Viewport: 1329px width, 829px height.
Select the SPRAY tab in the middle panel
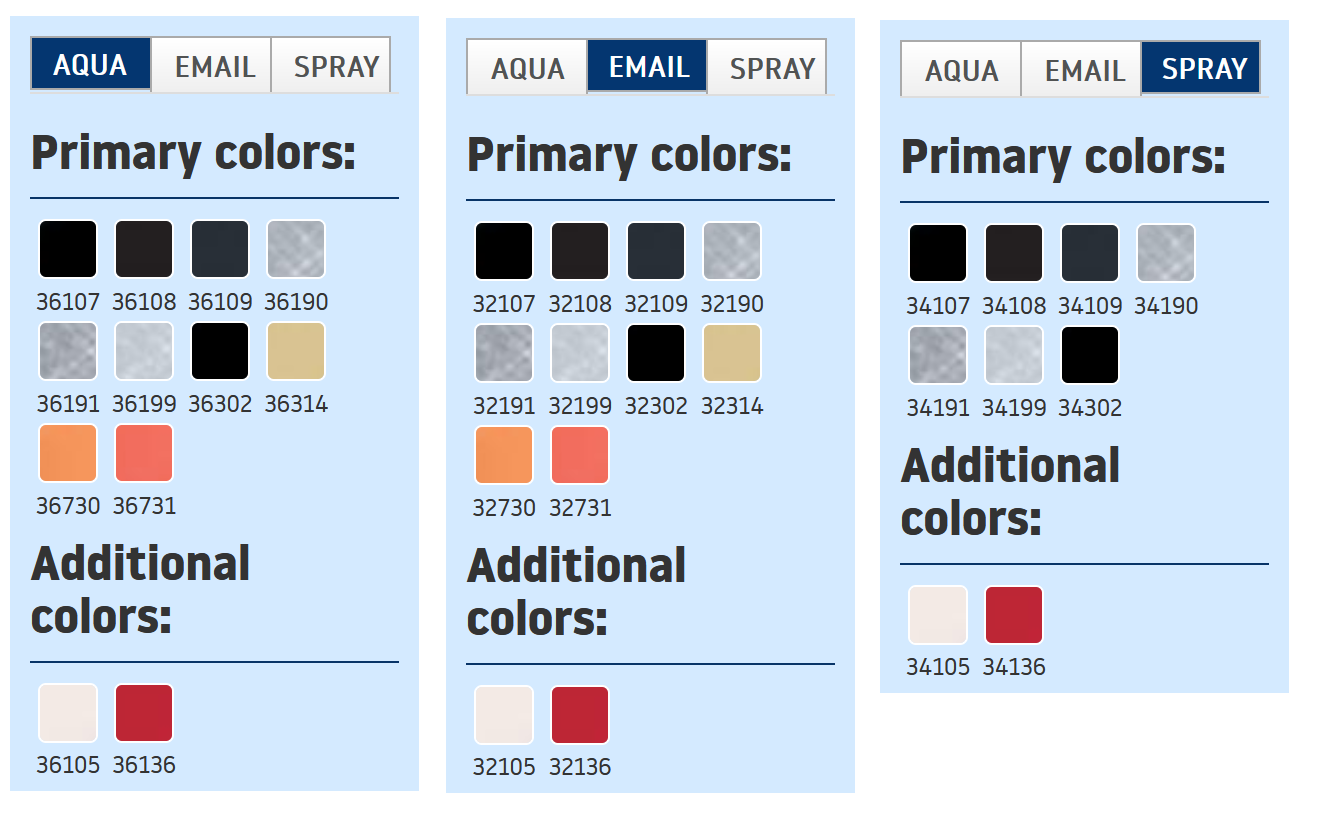pyautogui.click(x=770, y=68)
